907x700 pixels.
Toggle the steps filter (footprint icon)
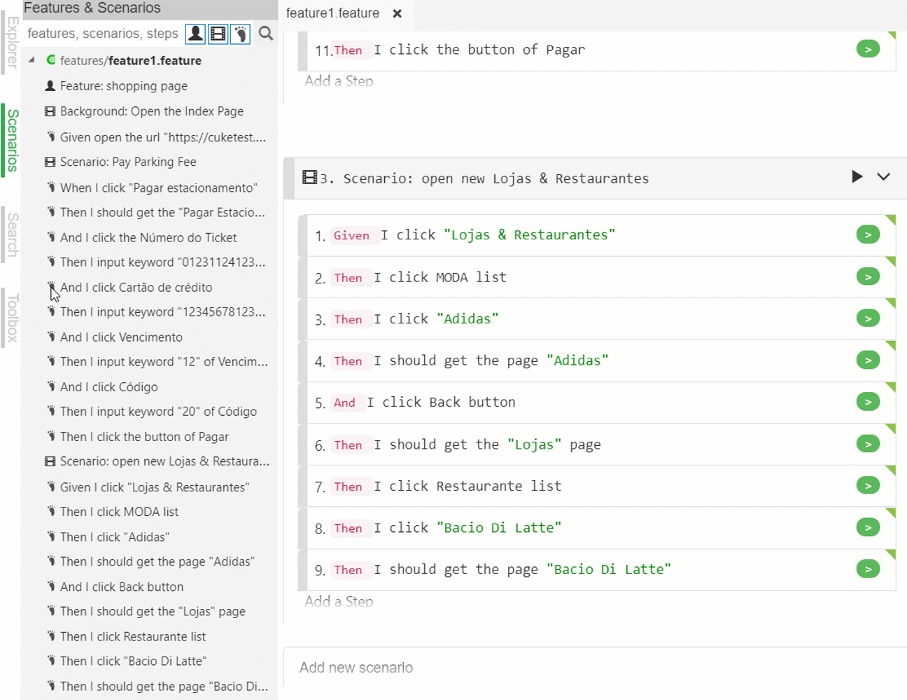[242, 33]
